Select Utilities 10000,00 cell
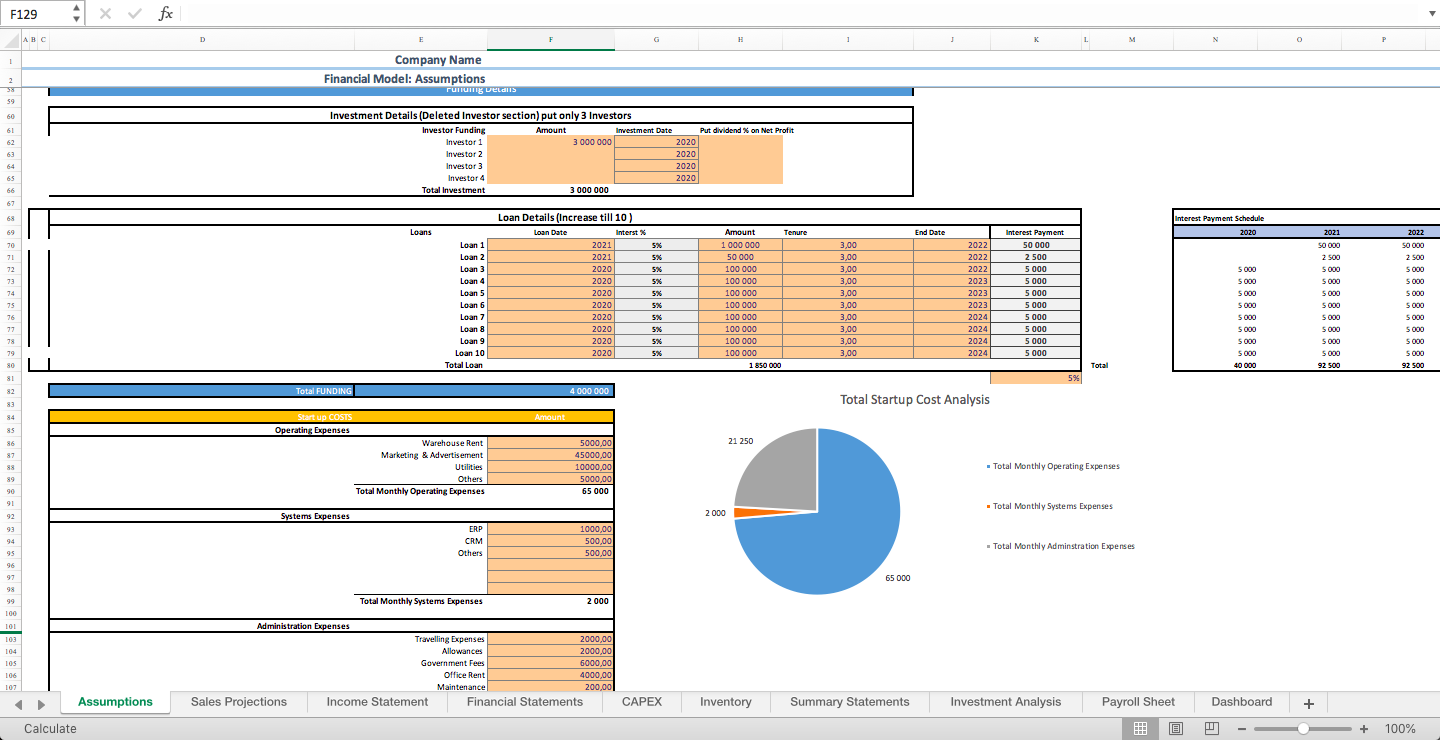1440x740 pixels. (x=551, y=467)
